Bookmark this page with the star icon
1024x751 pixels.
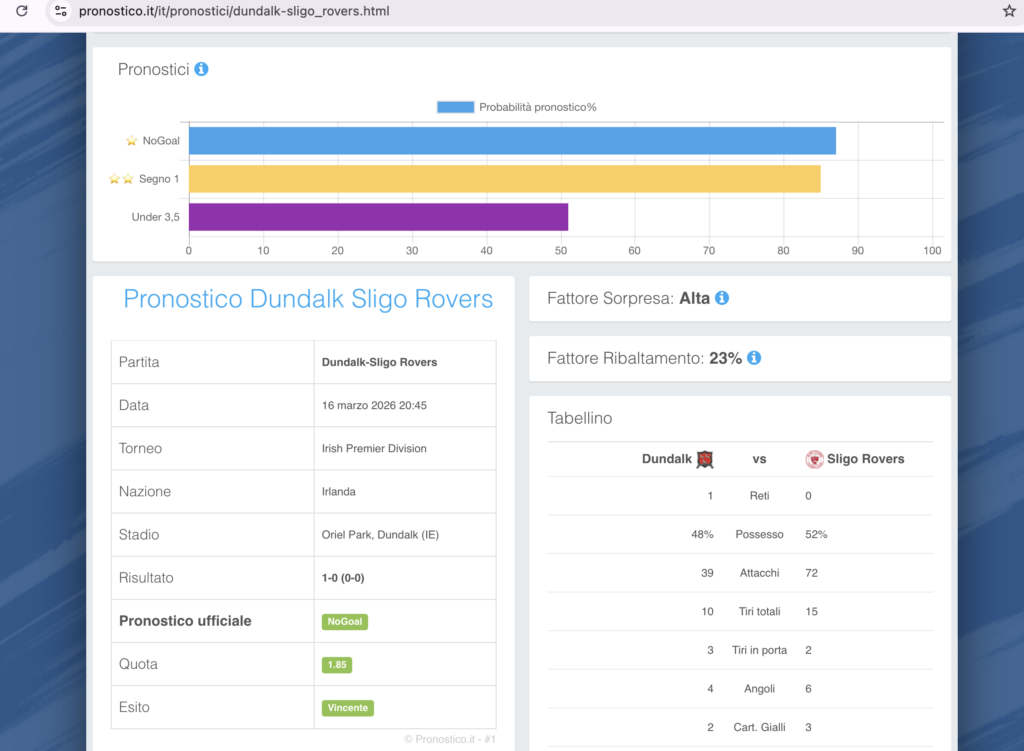1008,11
